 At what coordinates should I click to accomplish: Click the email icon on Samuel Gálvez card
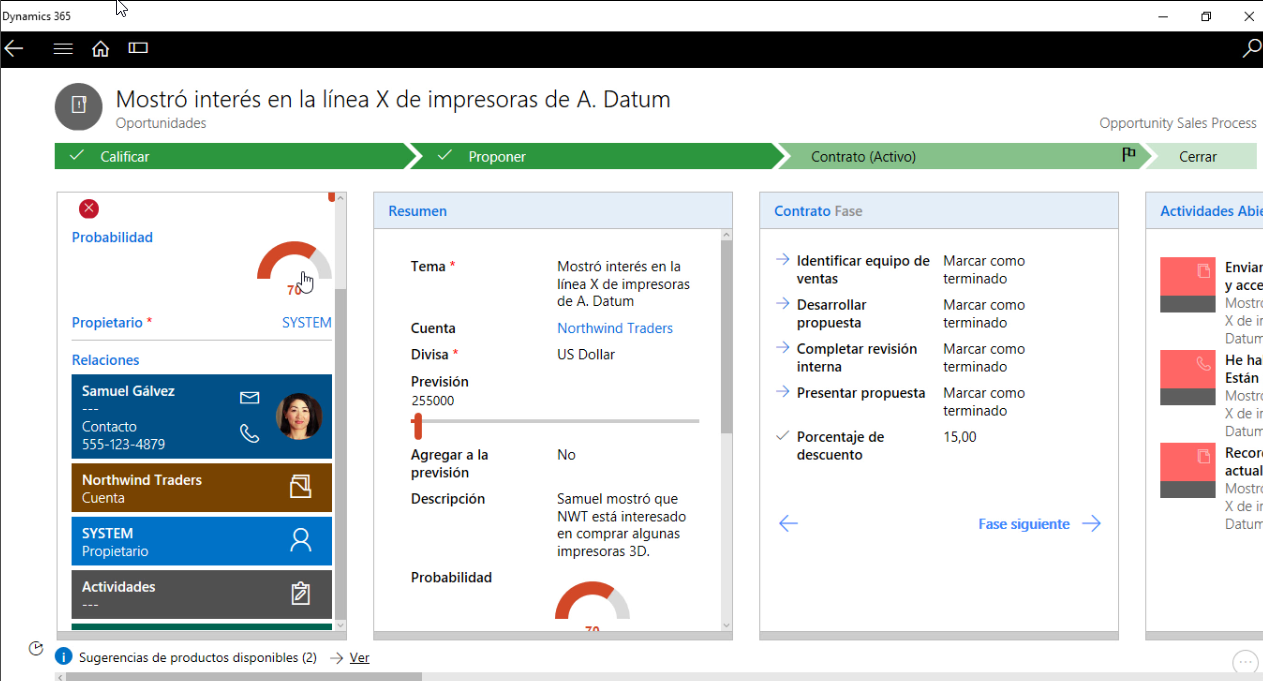click(250, 398)
